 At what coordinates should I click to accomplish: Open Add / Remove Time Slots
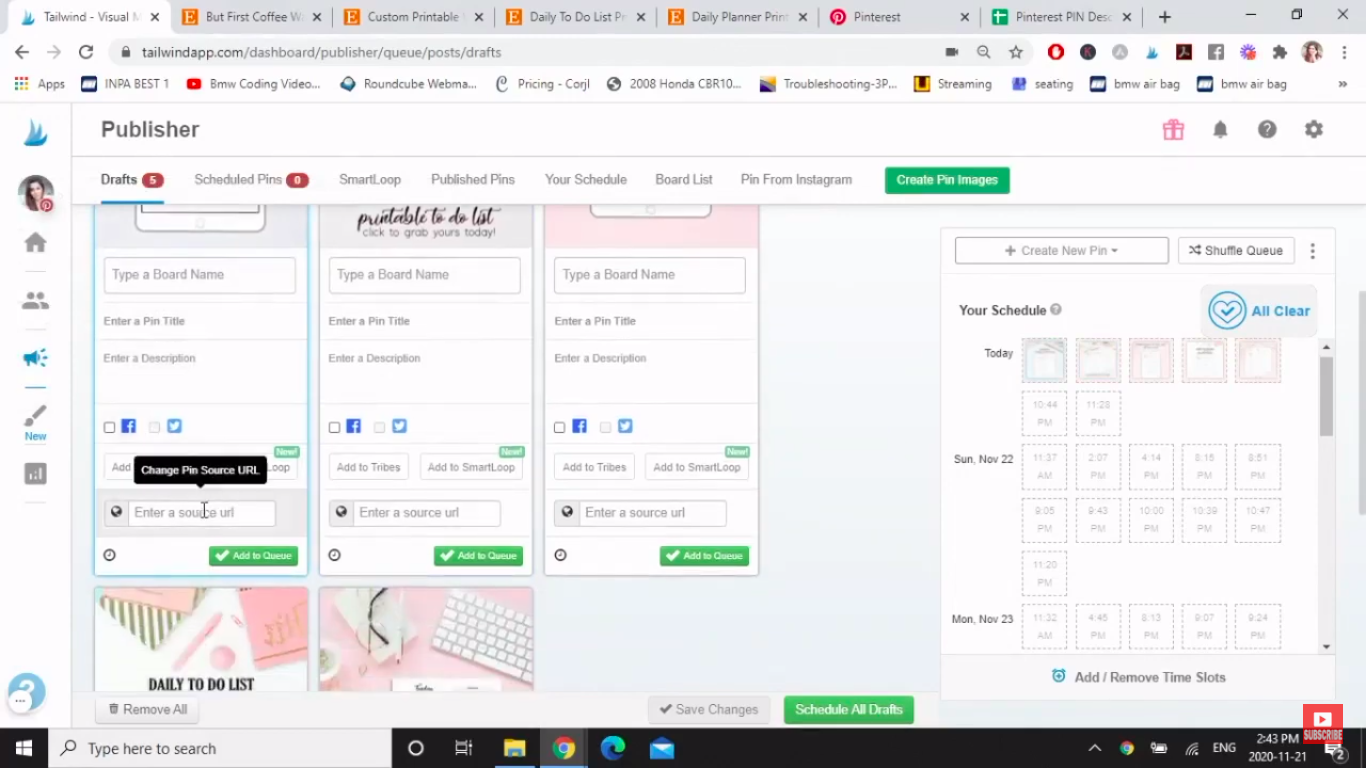(x=1139, y=677)
